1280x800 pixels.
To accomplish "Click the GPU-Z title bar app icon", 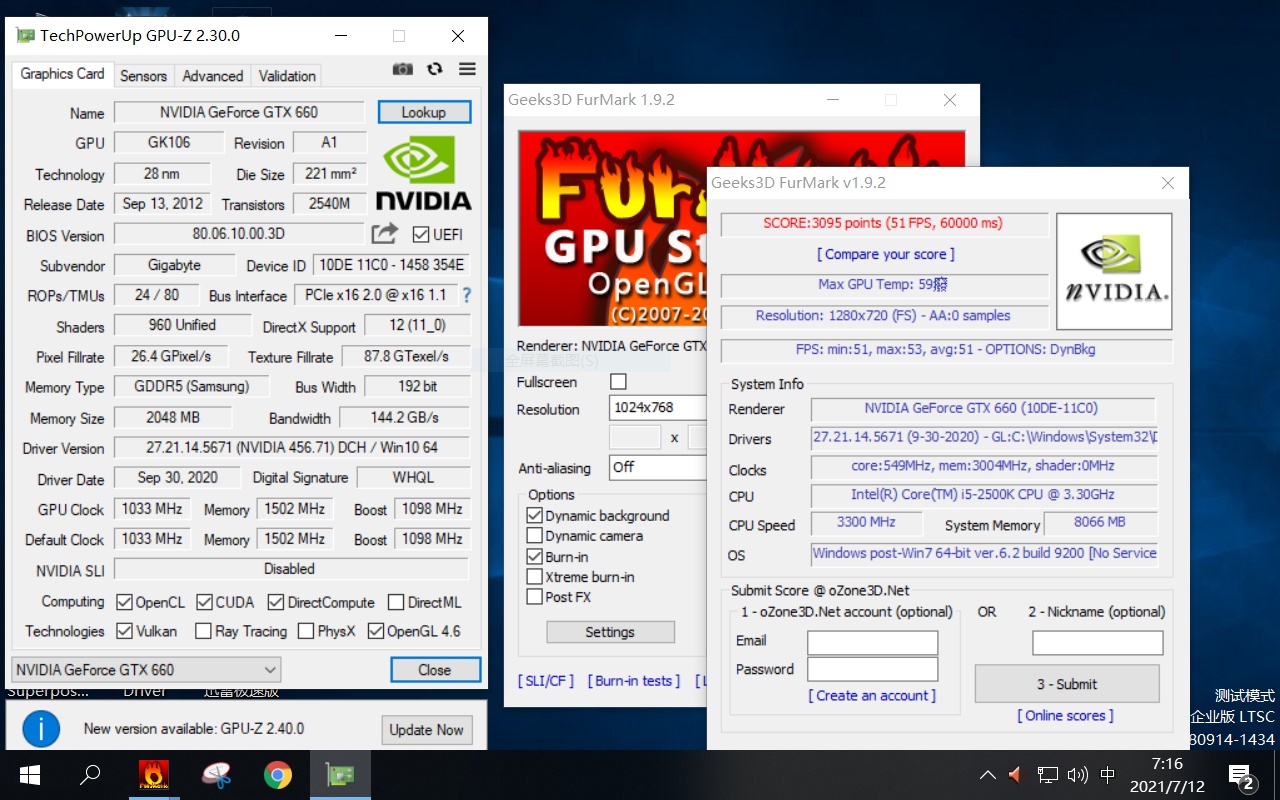I will (x=25, y=36).
